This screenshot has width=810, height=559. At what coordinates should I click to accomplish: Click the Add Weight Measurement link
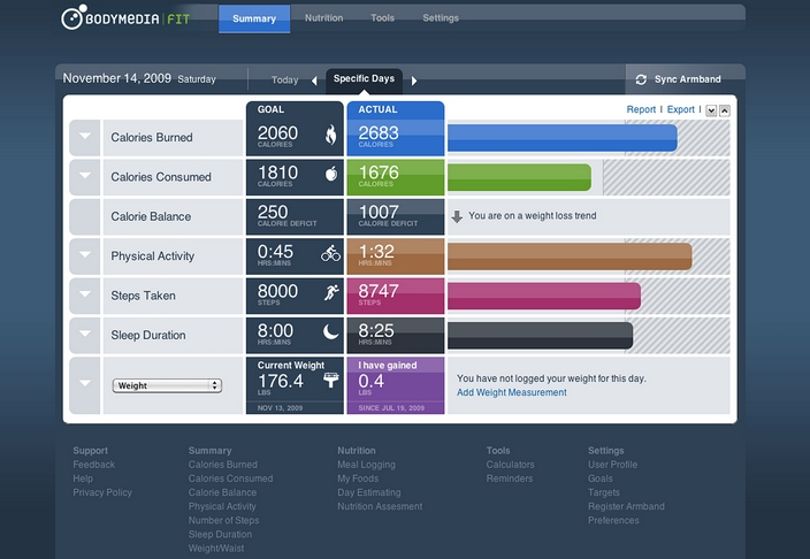click(511, 393)
